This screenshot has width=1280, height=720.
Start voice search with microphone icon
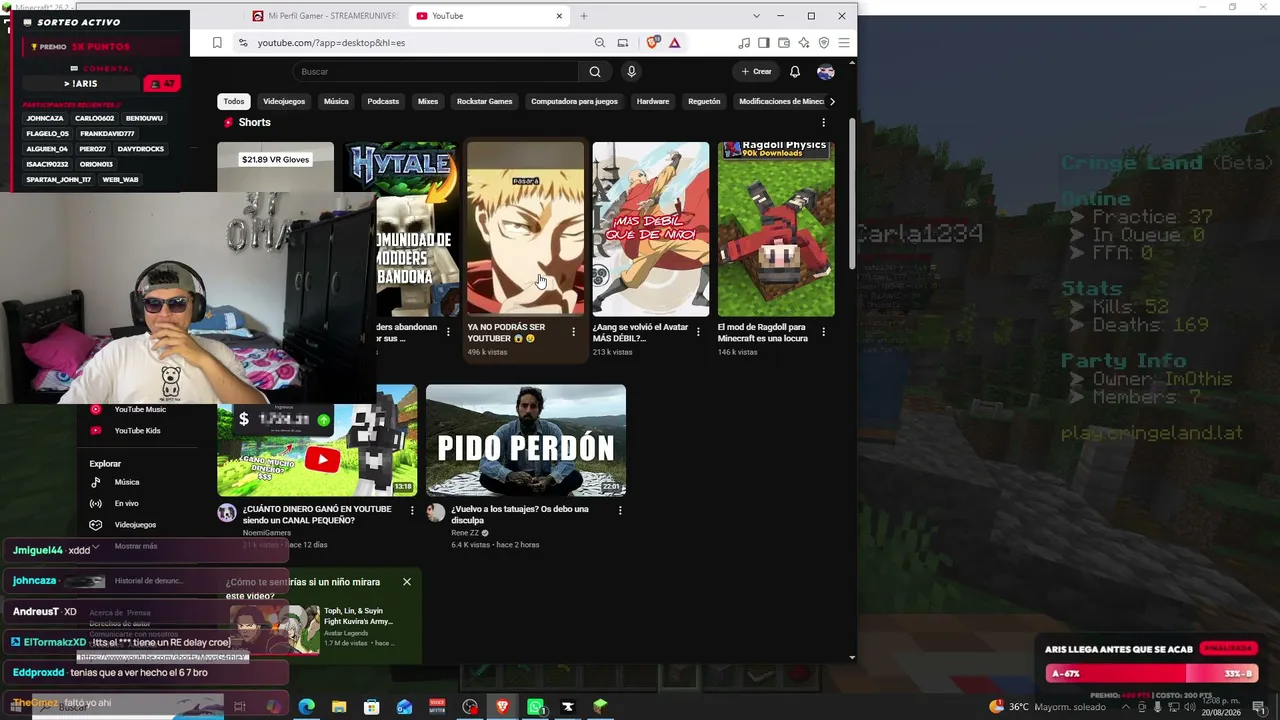tap(631, 72)
